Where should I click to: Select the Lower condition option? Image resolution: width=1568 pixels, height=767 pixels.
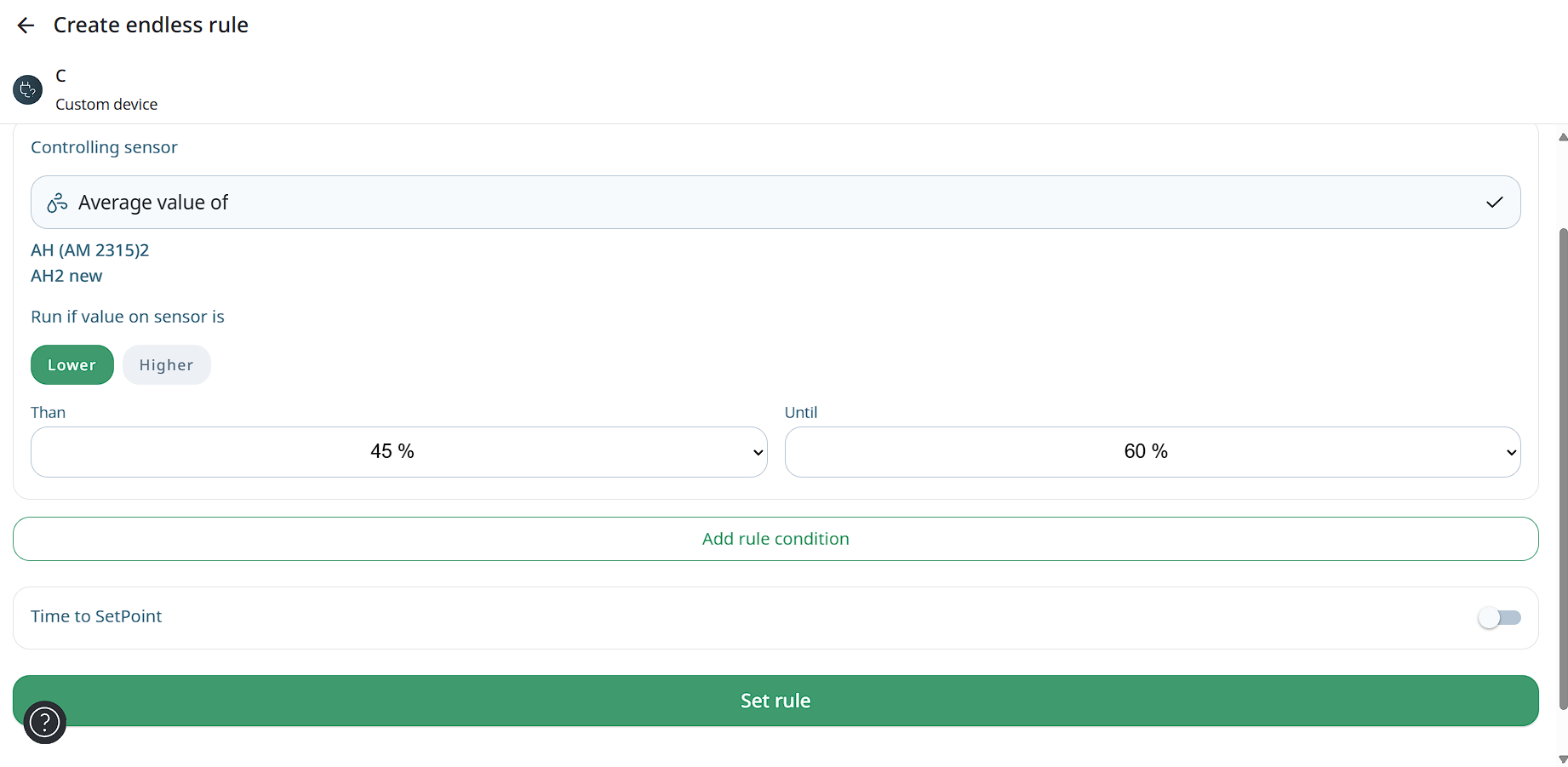click(x=72, y=365)
